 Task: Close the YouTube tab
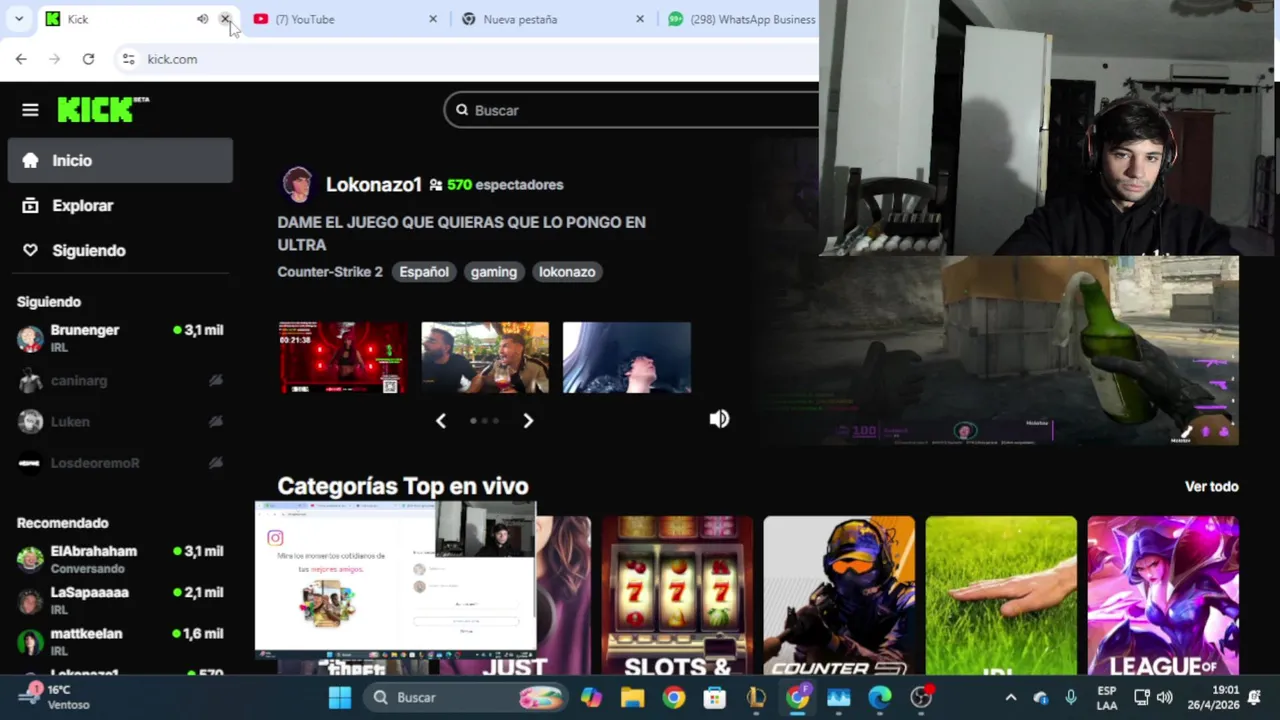pos(432,19)
